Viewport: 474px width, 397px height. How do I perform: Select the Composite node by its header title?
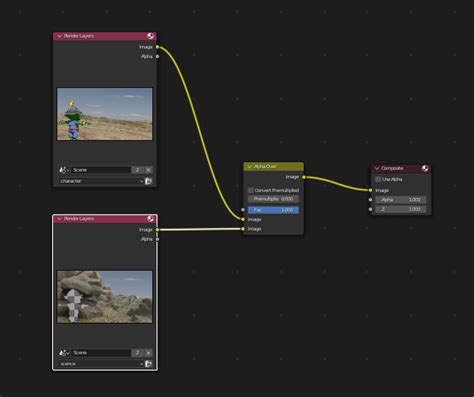[x=392, y=168]
